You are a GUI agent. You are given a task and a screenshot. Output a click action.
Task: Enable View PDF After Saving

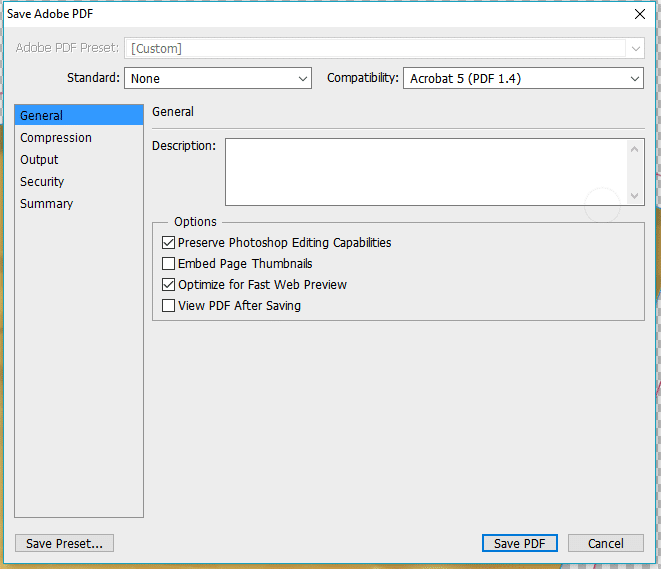pos(168,306)
